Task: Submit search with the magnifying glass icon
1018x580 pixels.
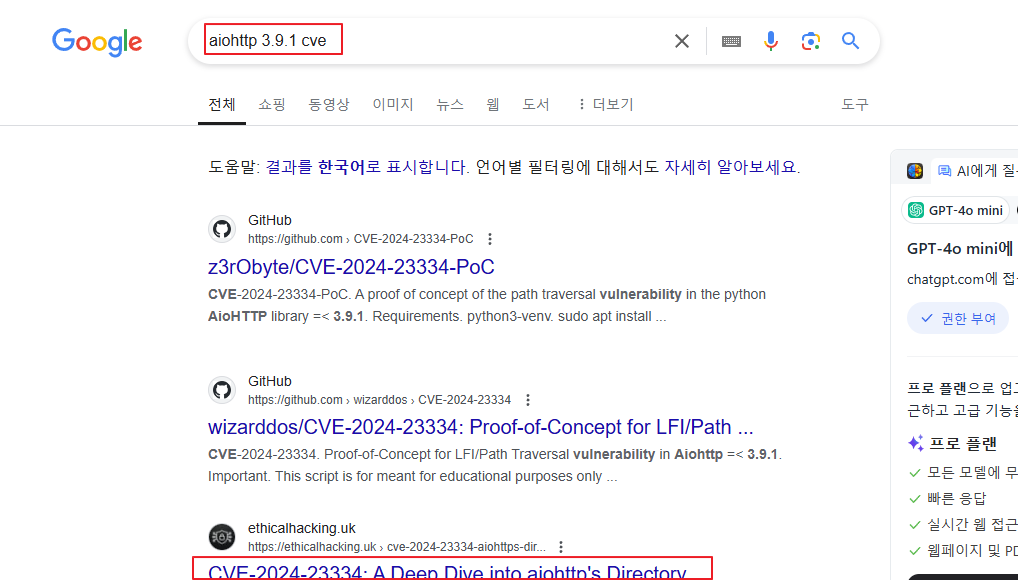Action: click(850, 41)
